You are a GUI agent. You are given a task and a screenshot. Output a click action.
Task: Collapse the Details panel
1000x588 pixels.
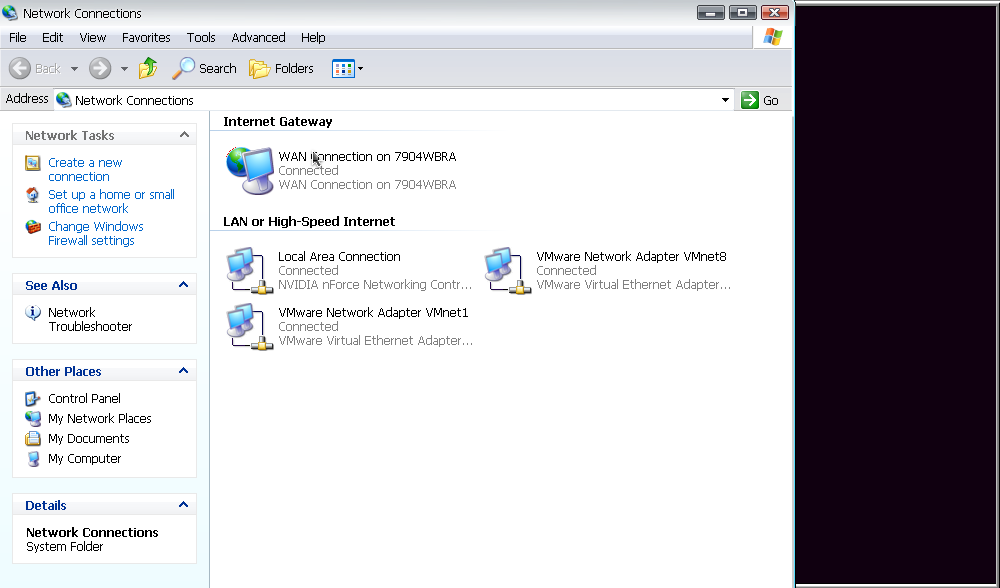click(x=184, y=504)
